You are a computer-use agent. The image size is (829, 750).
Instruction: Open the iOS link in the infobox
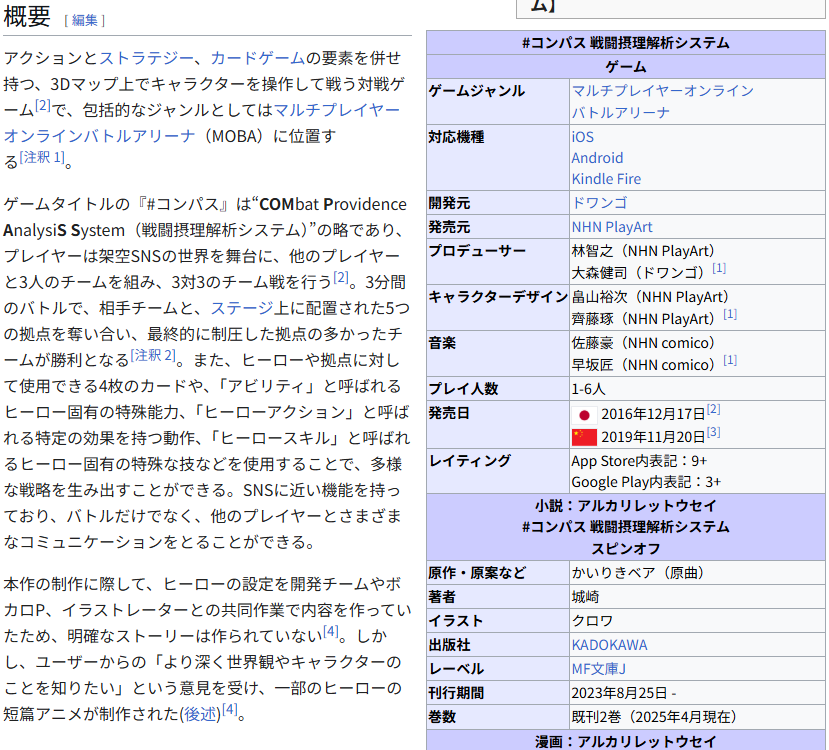click(583, 137)
